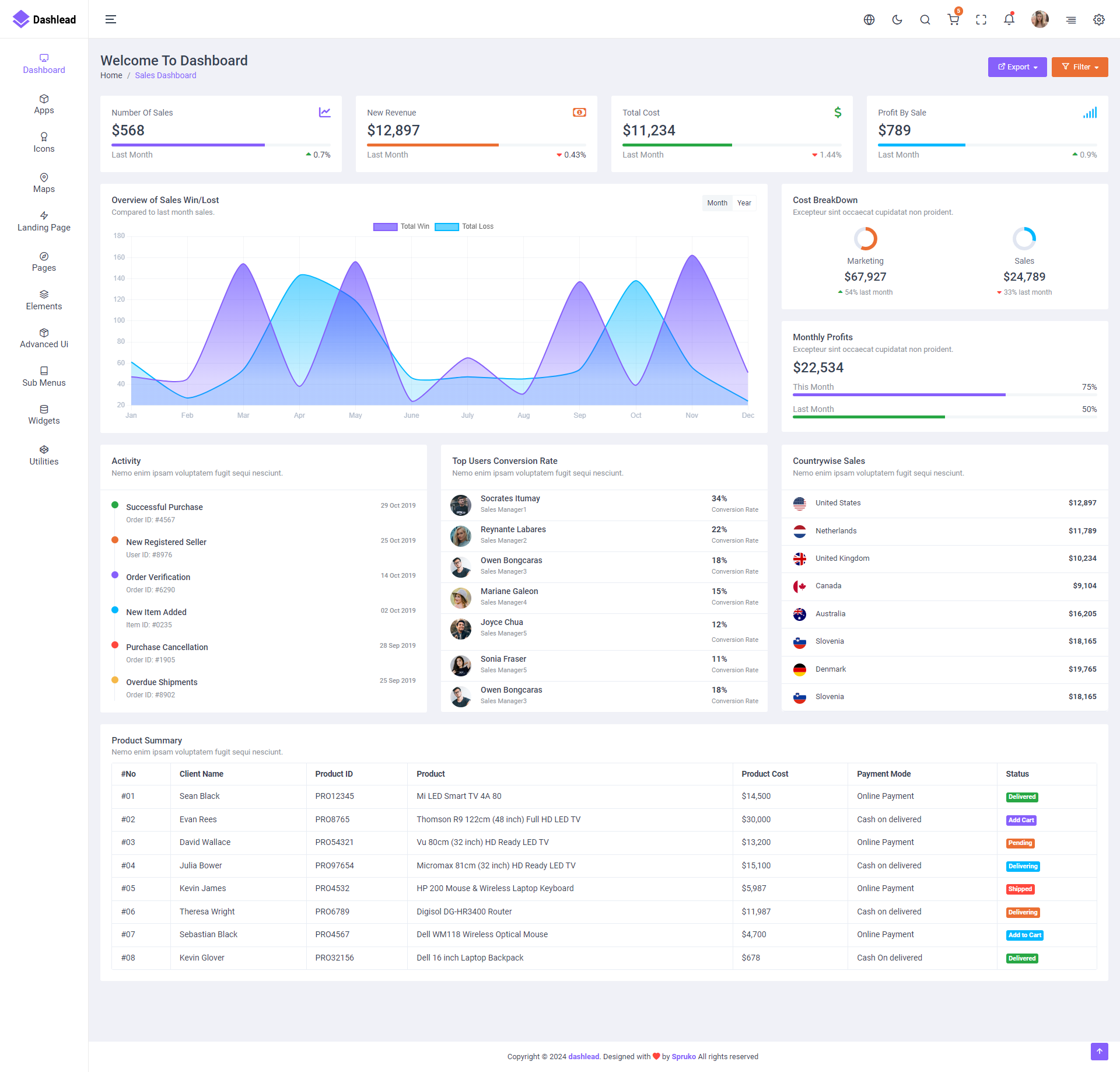Open the shopping cart icon

(953, 20)
